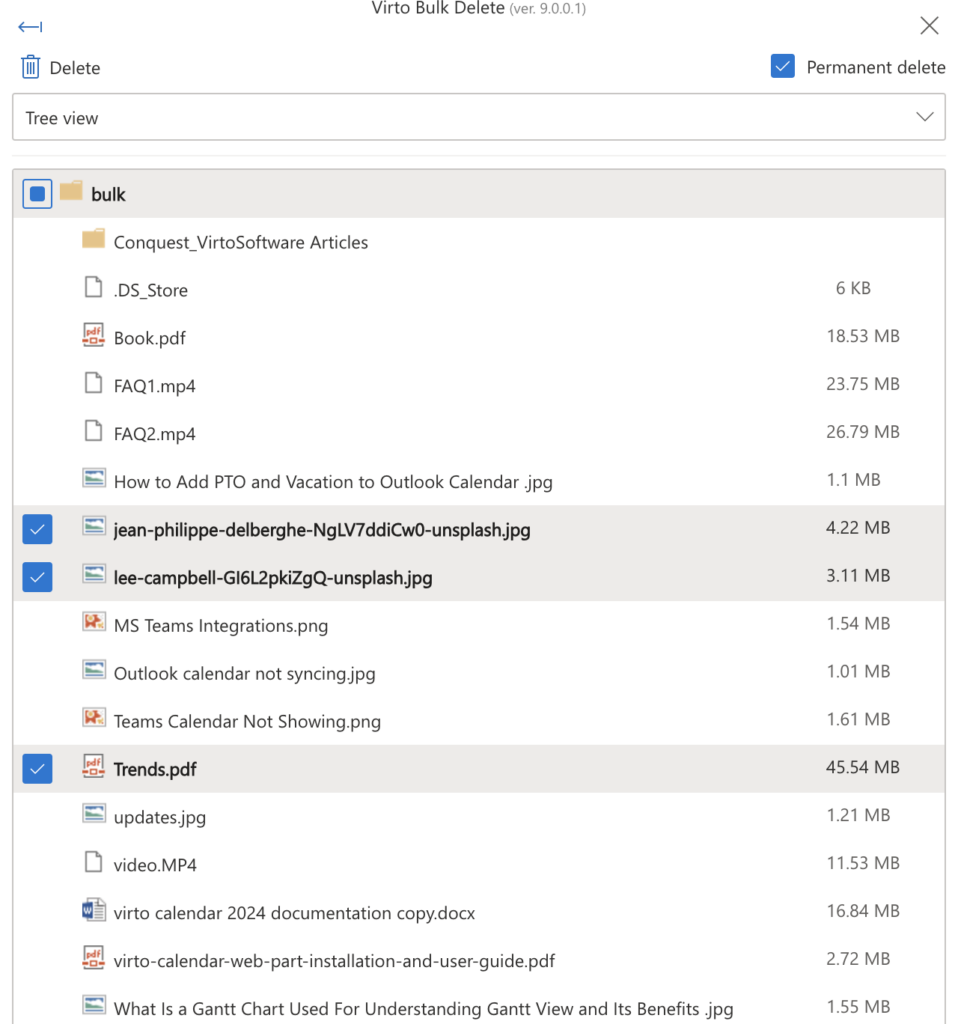
Task: Click the updates.jpg image icon
Action: tap(93, 814)
